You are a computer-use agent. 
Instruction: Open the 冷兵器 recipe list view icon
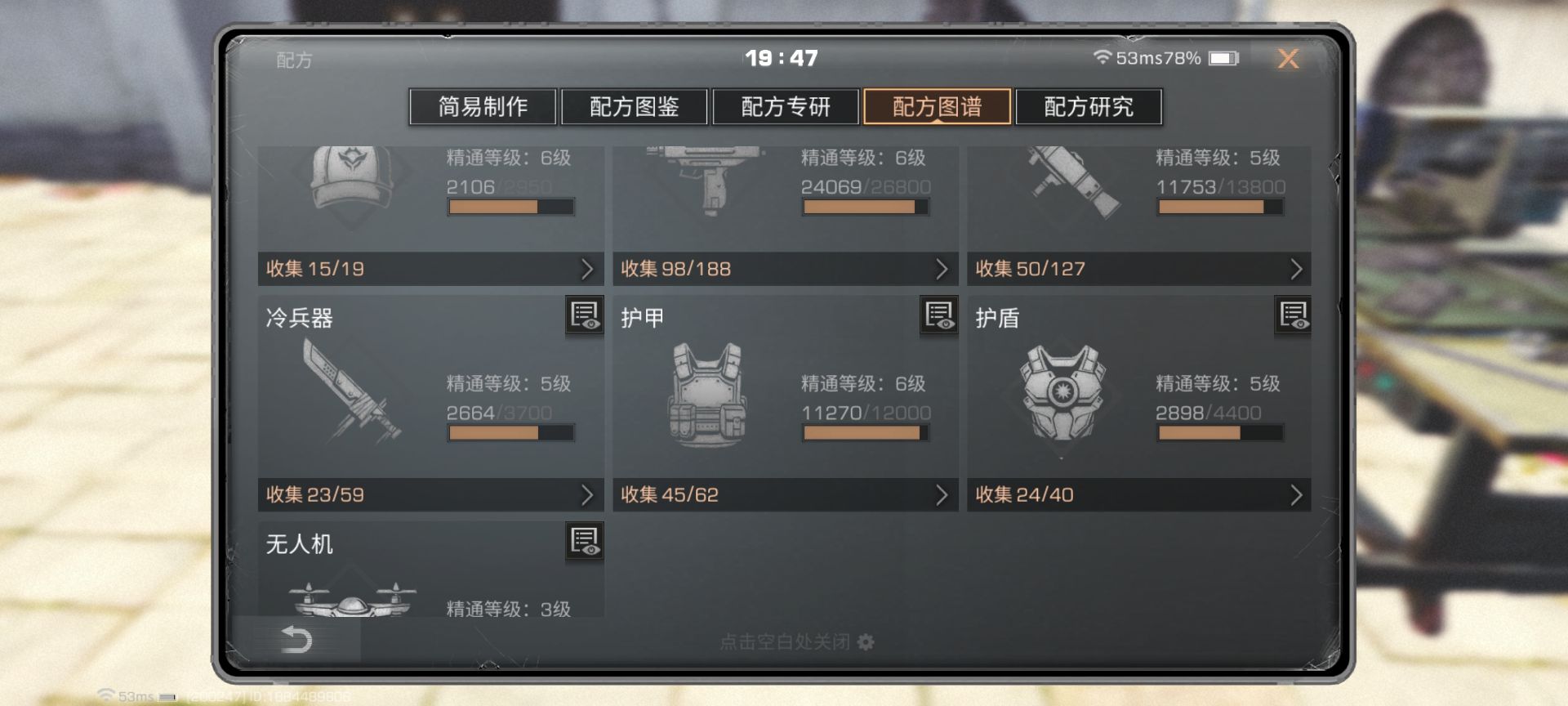point(585,315)
